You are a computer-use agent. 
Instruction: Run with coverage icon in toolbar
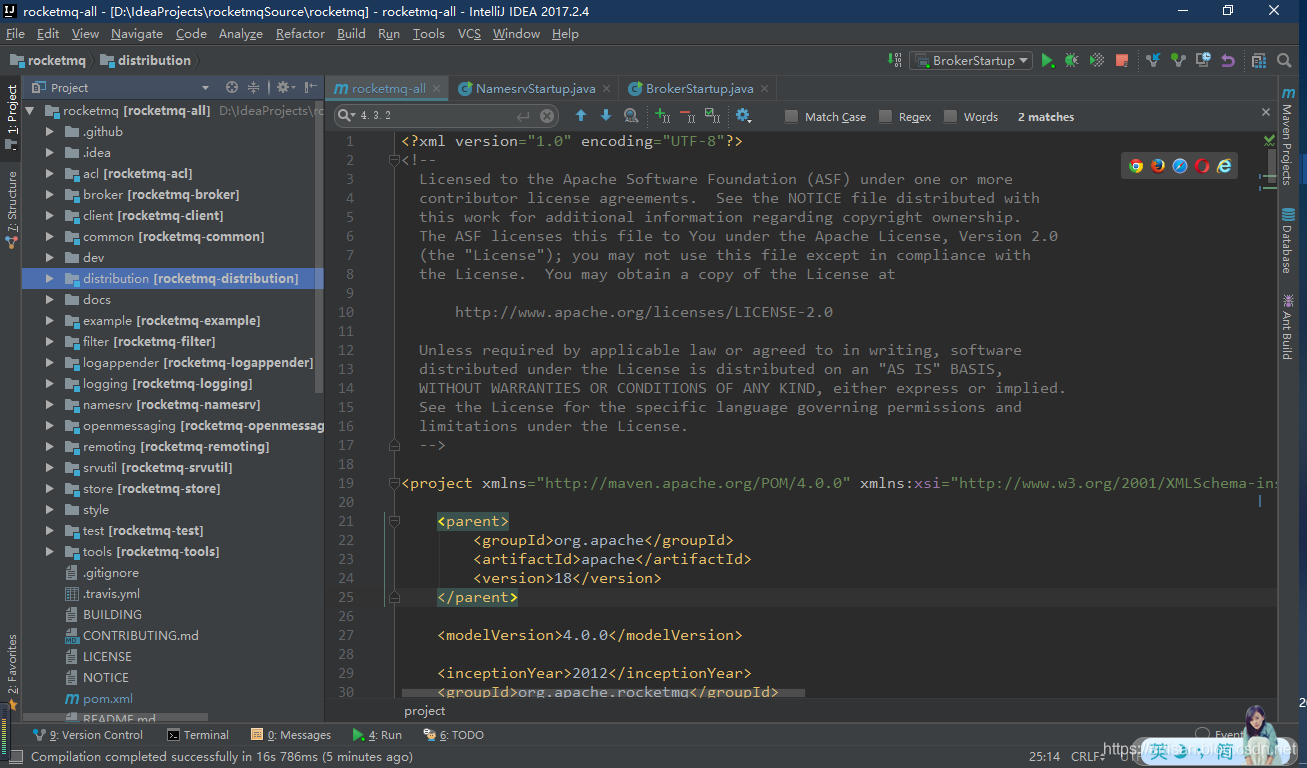coord(1097,61)
